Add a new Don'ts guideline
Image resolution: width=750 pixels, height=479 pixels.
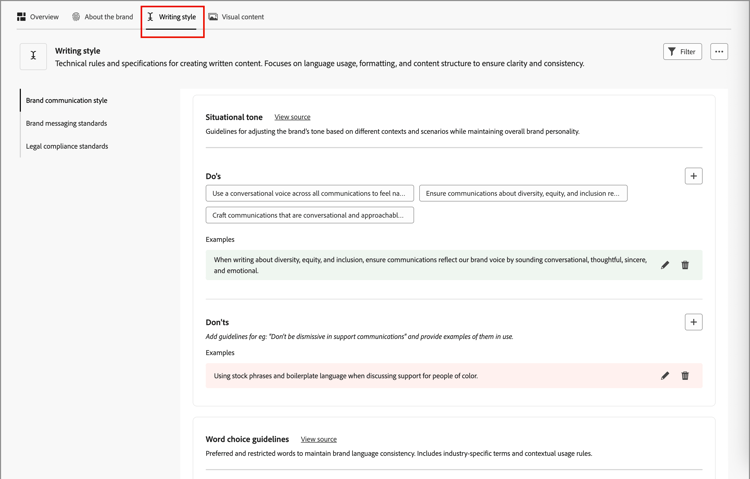pos(694,322)
